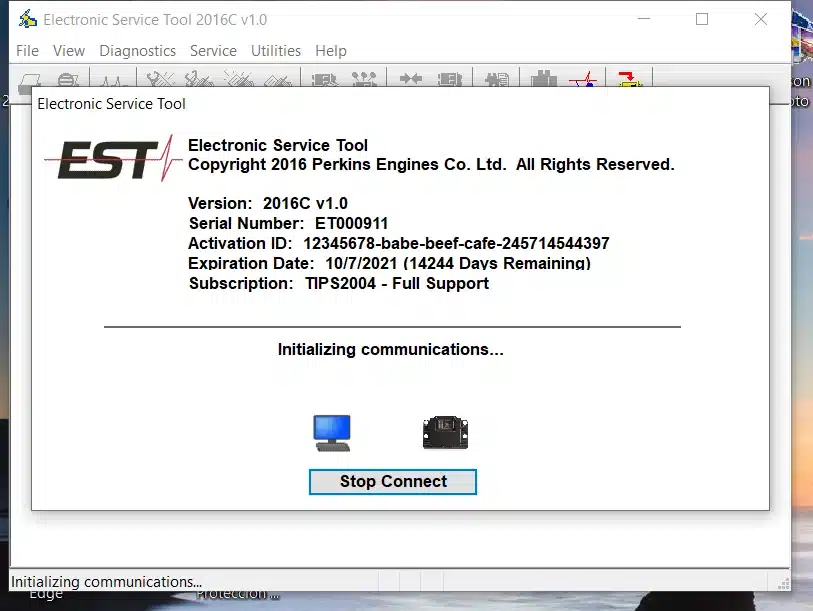Click the leftmost wrench diagnostic codes icon
The width and height of the screenshot is (813, 611).
pyautogui.click(x=159, y=80)
